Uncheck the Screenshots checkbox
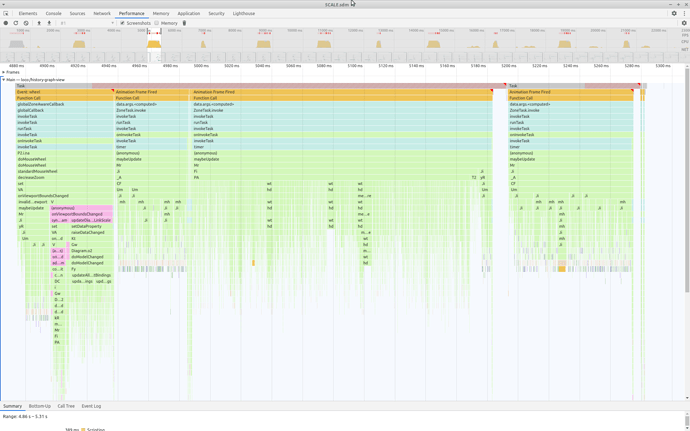This screenshot has height=431, width=690. [x=123, y=23]
